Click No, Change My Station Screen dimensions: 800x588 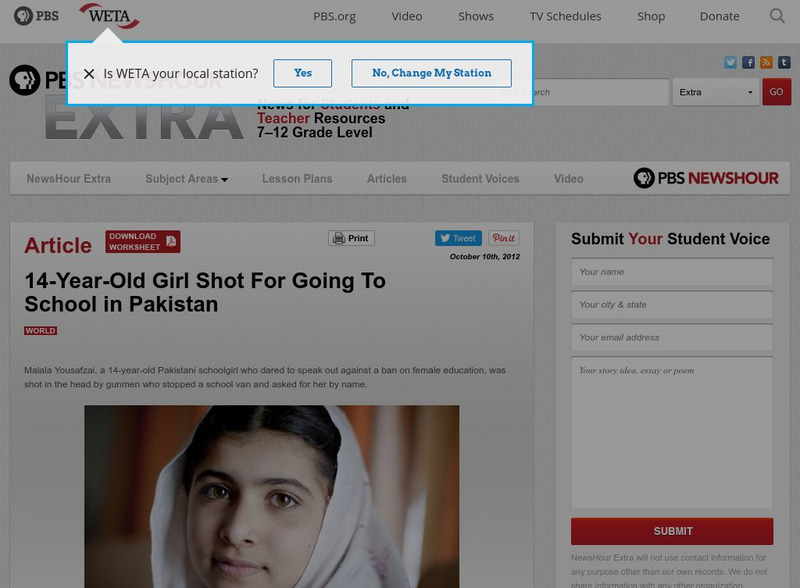coord(430,72)
